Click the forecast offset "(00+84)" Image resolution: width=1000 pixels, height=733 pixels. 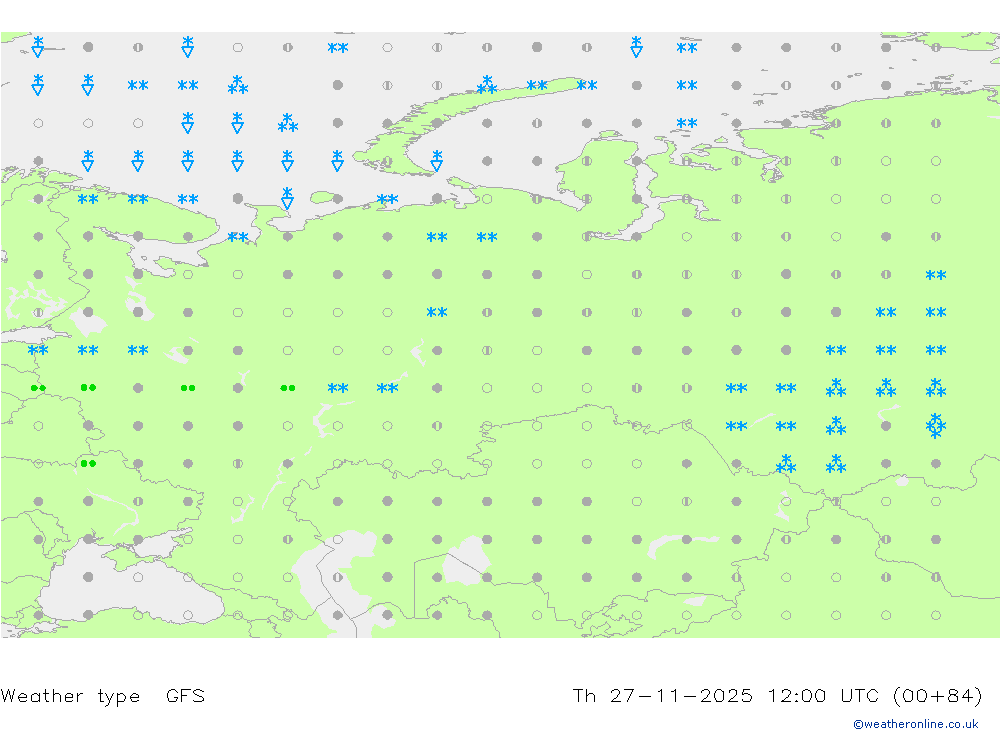938,695
